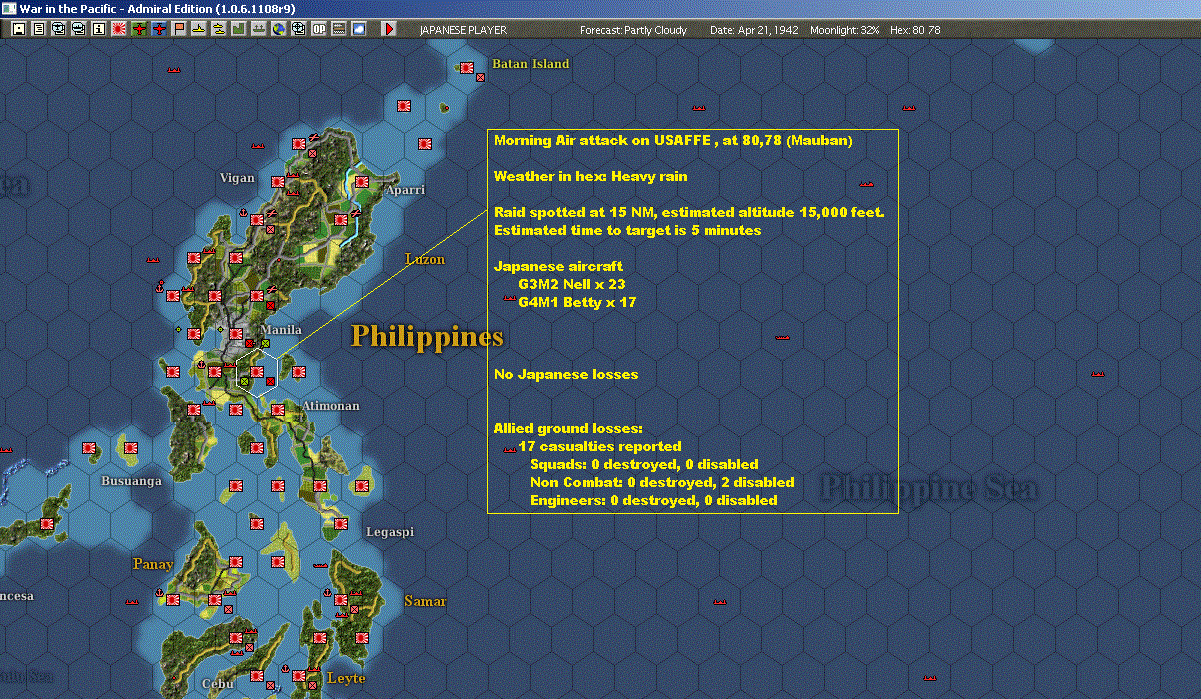Click the 'Leyte' map label
Image resolution: width=1201 pixels, height=699 pixels.
(346, 678)
